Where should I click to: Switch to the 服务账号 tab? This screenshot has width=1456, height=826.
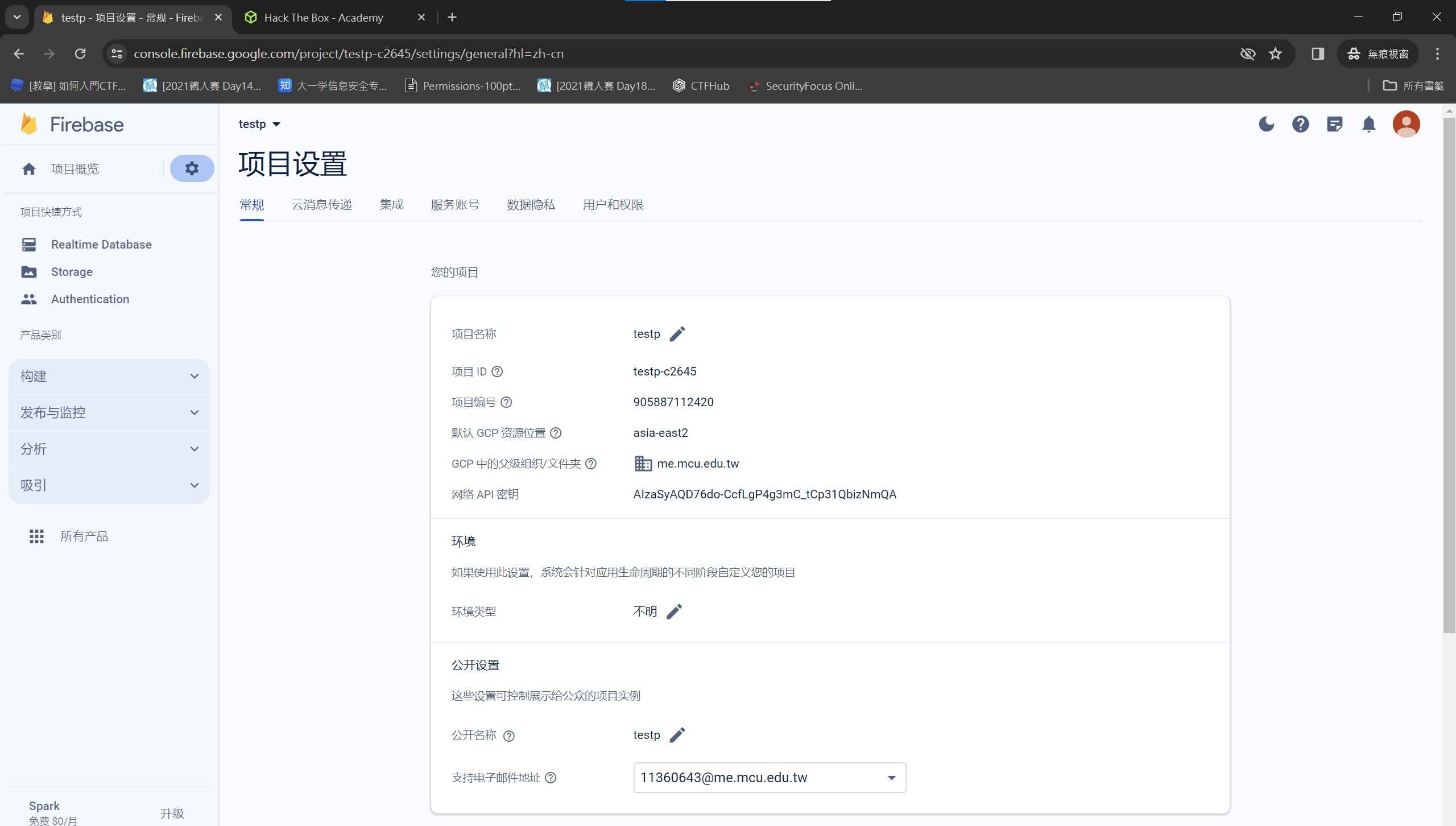[454, 205]
